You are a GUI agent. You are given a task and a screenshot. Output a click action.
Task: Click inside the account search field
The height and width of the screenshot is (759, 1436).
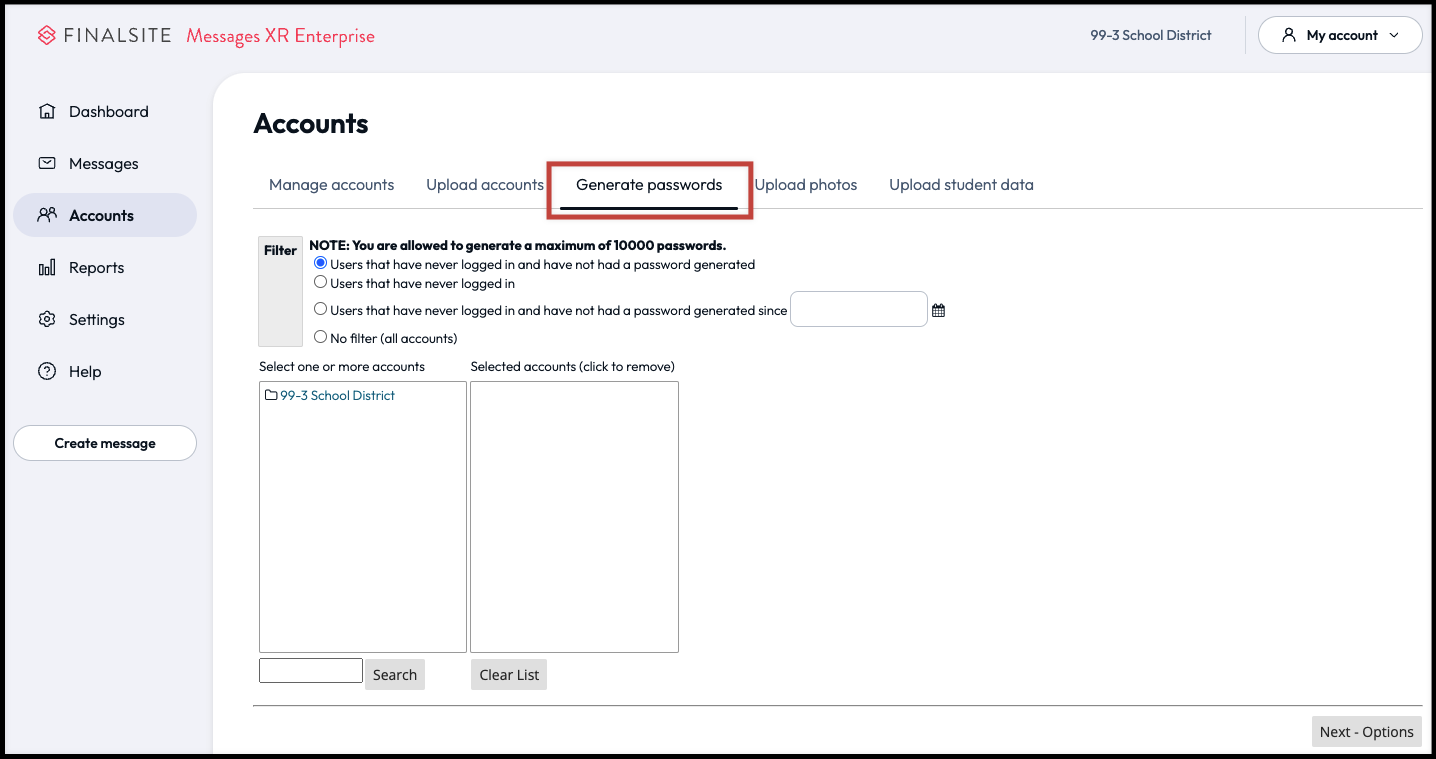click(x=310, y=670)
